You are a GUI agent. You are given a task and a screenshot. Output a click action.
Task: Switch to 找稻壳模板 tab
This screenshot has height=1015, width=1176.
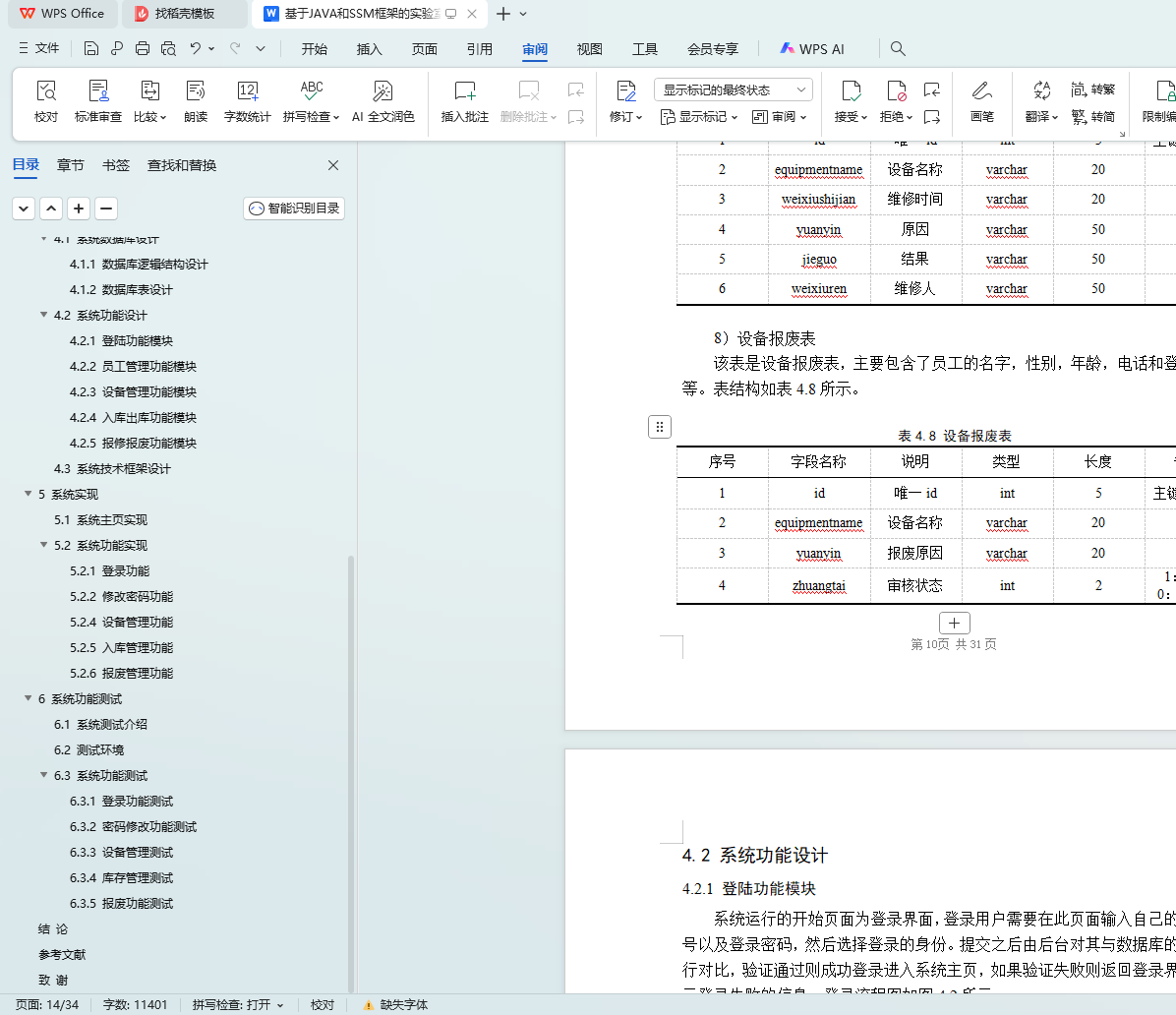(x=185, y=14)
